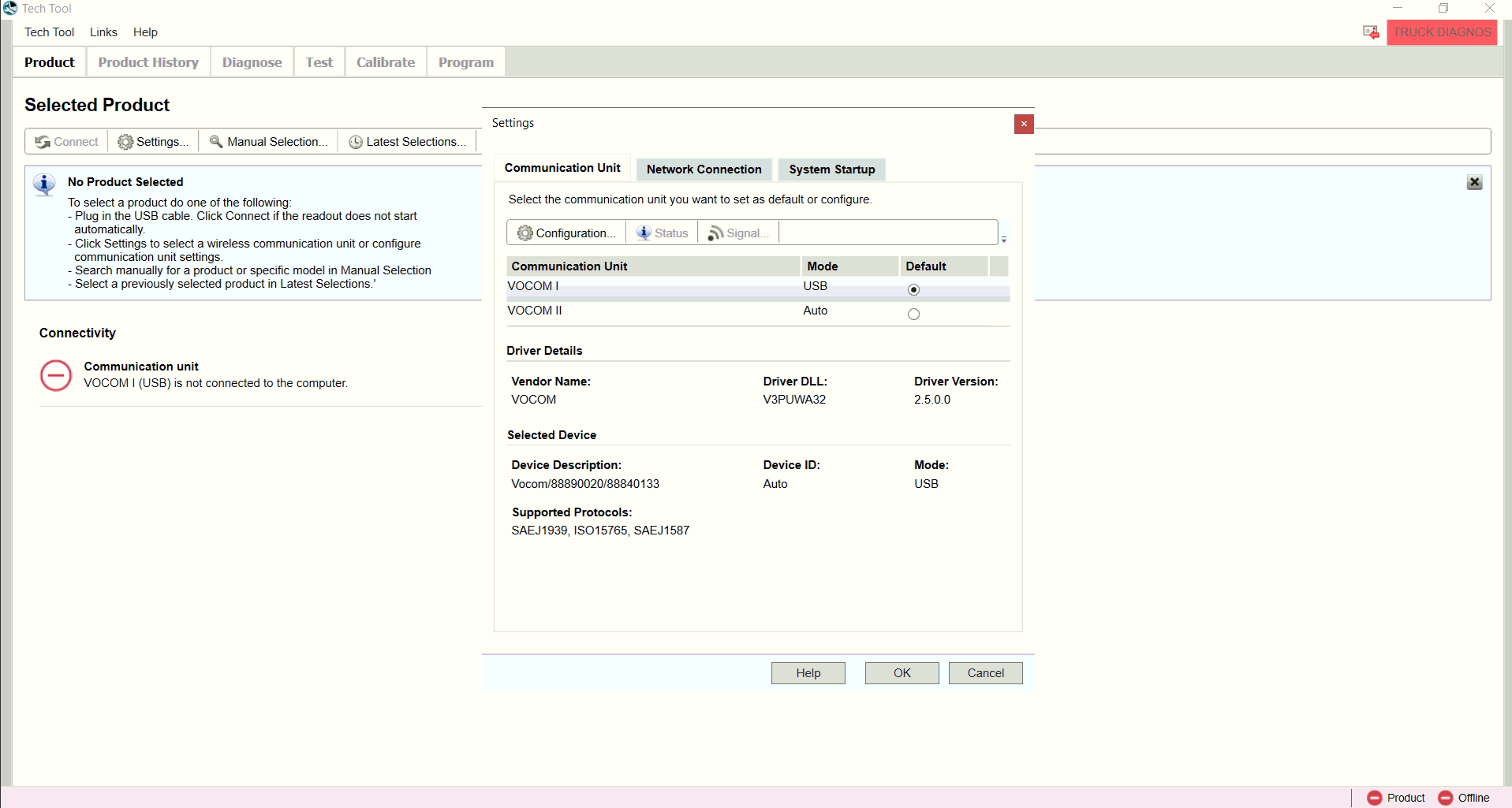Select the Product tab
This screenshot has height=808, width=1512.
click(50, 62)
